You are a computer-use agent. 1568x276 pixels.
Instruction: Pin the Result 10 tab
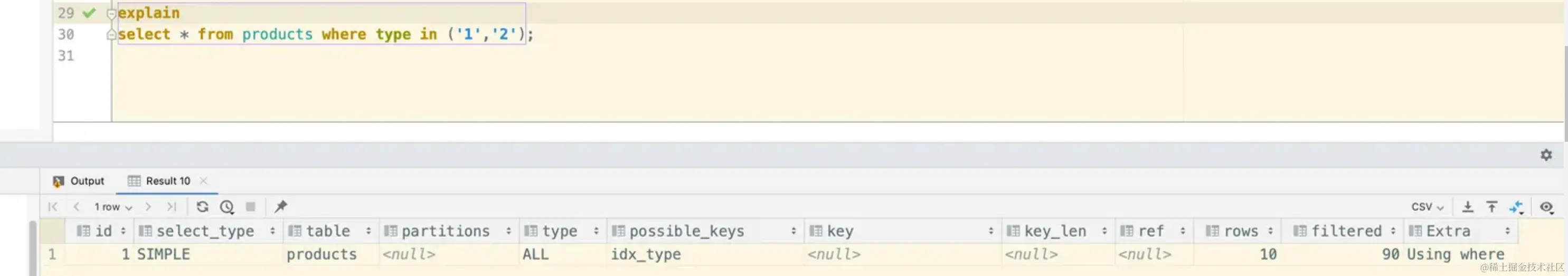pyautogui.click(x=281, y=207)
